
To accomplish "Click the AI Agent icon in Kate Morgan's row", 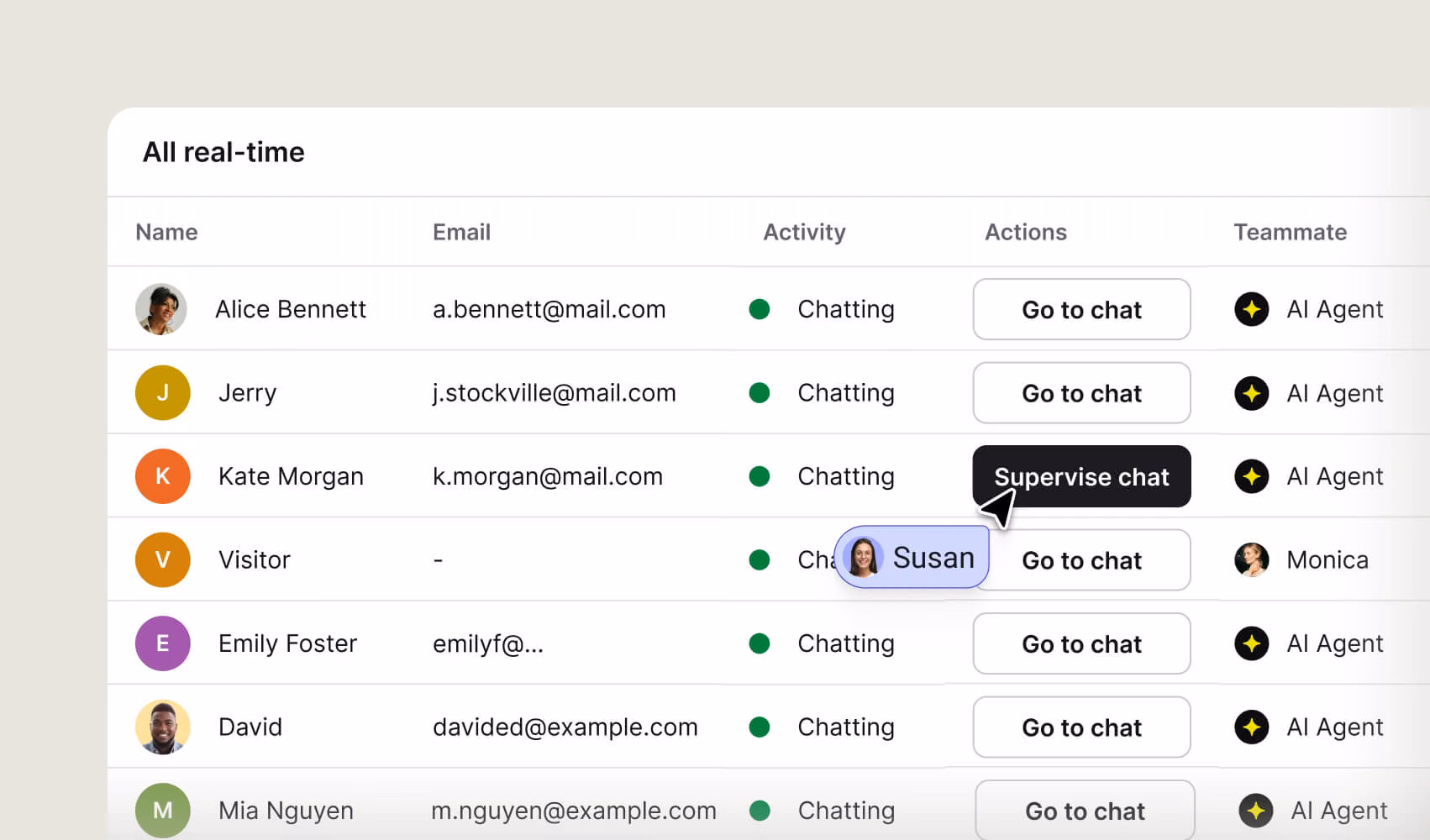I will coord(1251,476).
